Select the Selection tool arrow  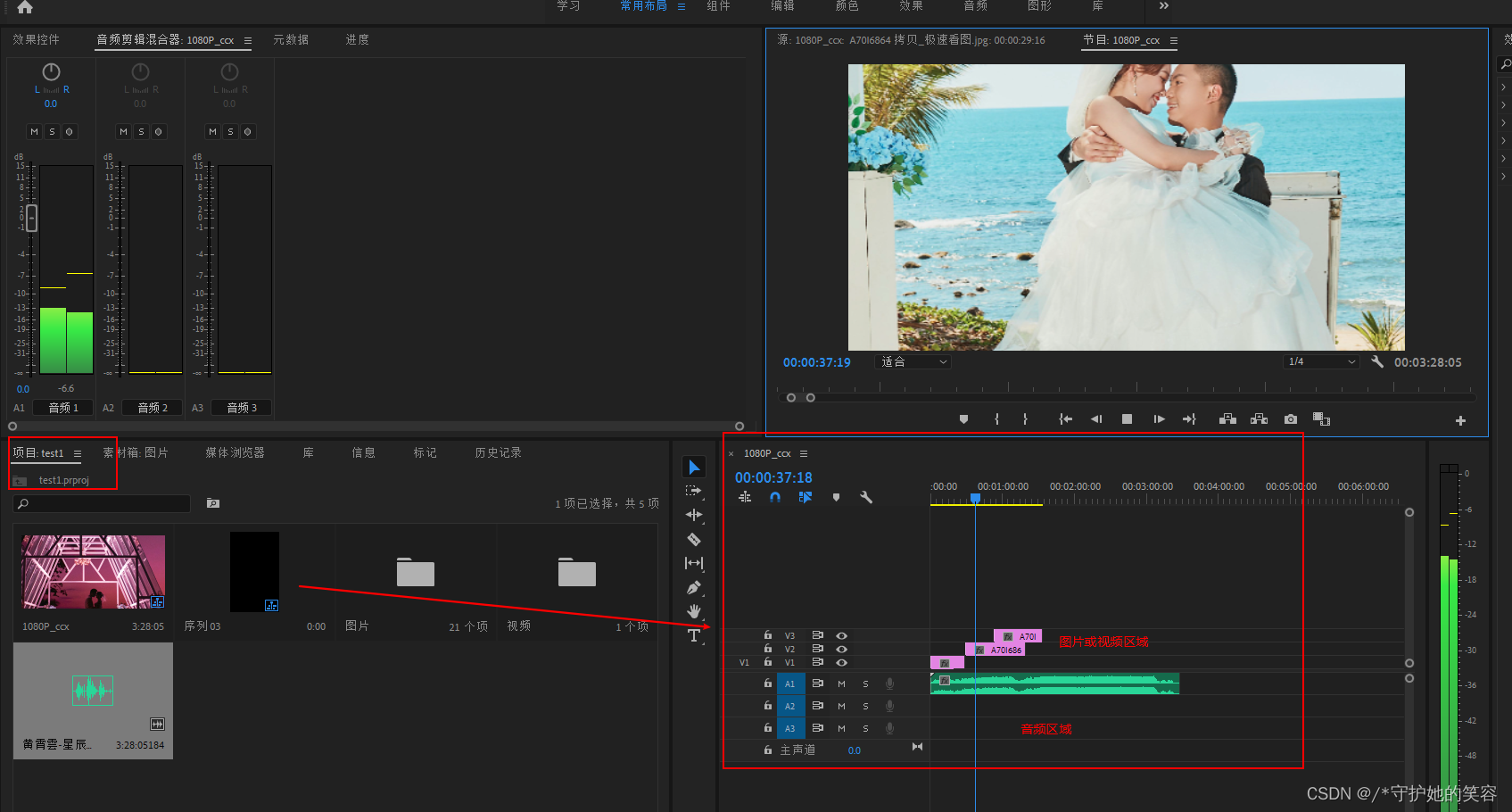[x=694, y=467]
